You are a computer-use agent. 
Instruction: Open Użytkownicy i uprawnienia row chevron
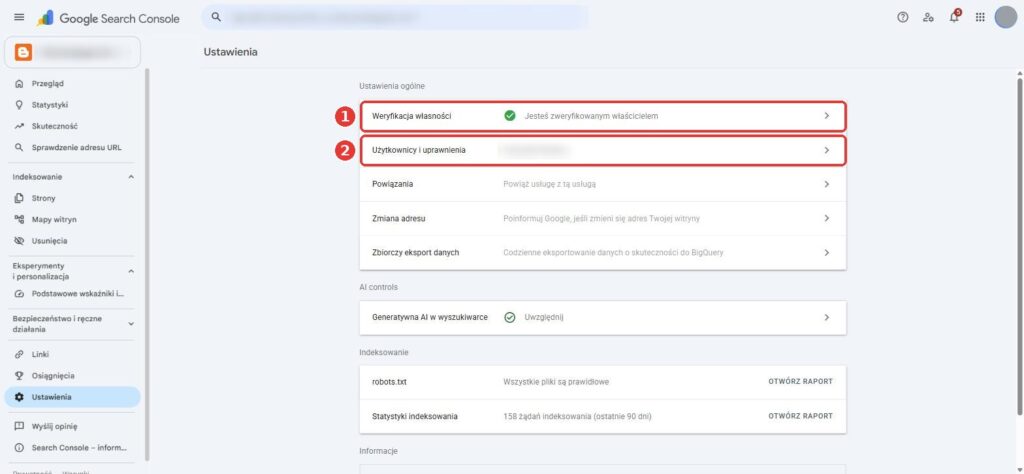[x=826, y=150]
